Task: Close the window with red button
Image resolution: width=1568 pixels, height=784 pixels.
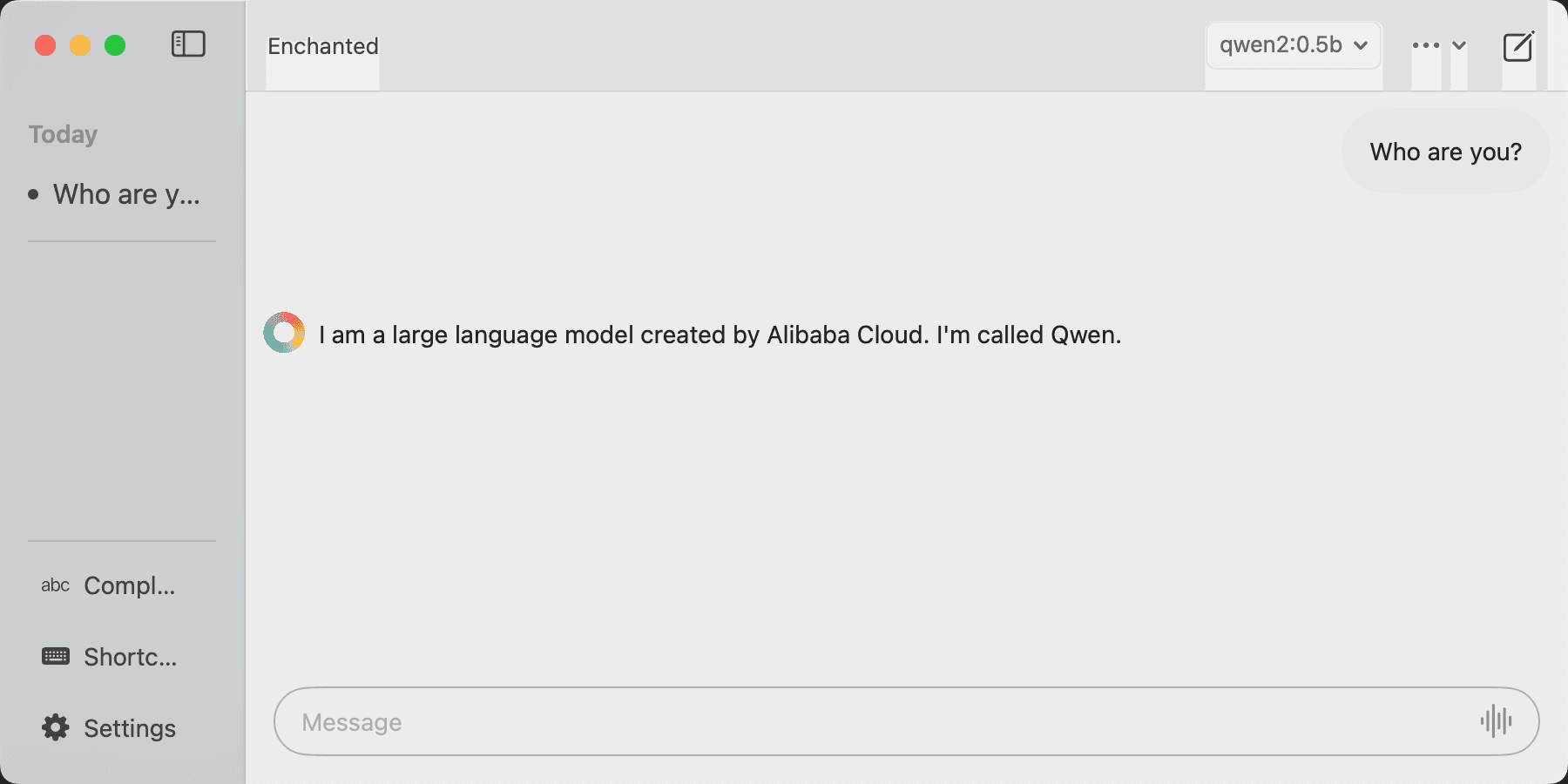Action: tap(45, 45)
